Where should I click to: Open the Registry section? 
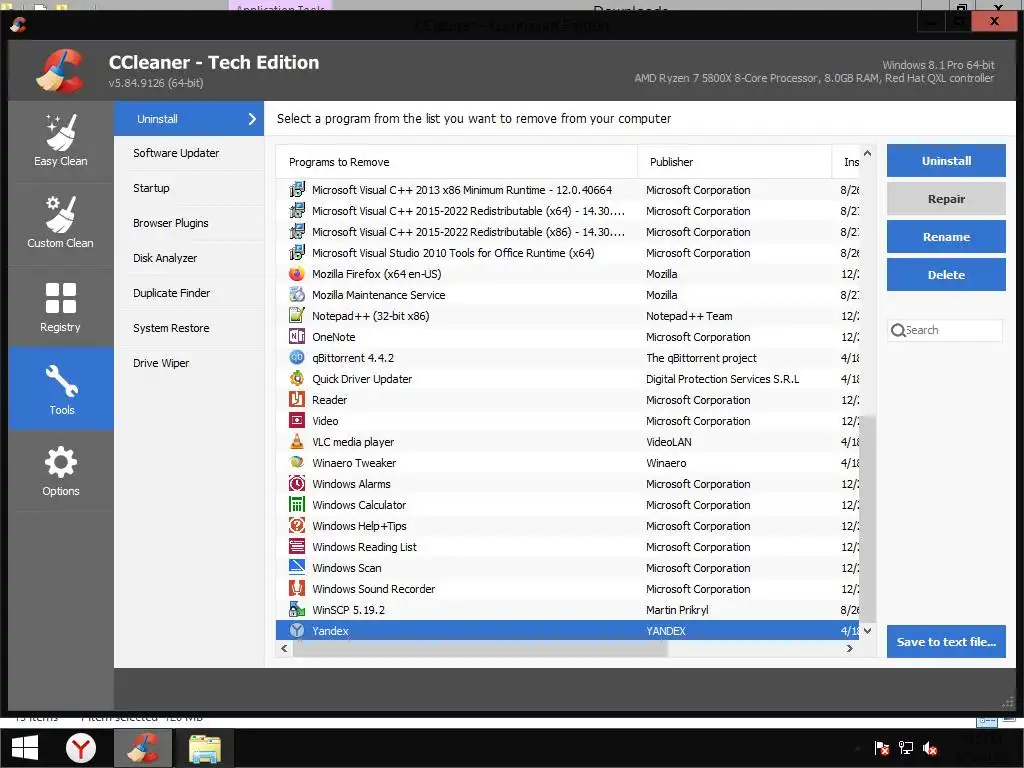click(61, 306)
